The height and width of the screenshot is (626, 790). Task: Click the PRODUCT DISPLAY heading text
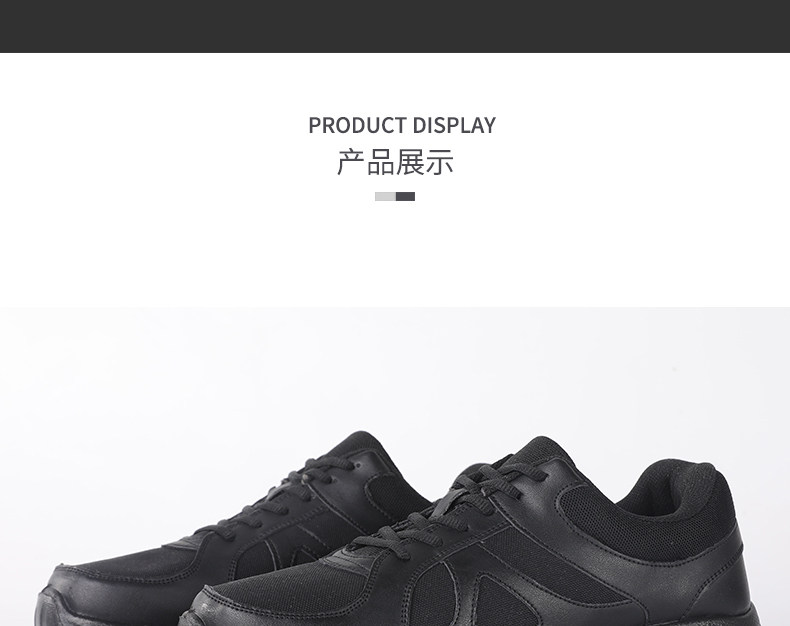[x=402, y=126]
